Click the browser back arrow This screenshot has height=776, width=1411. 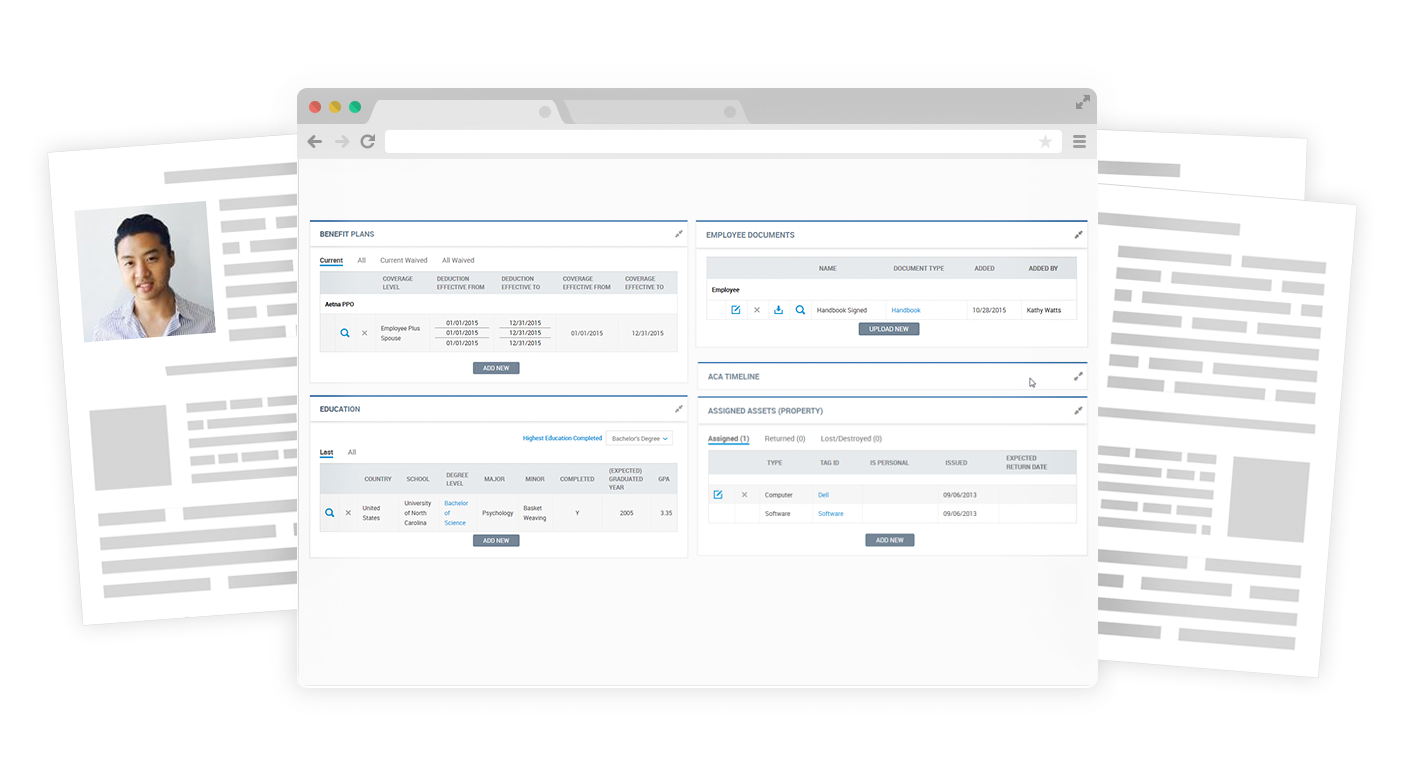pyautogui.click(x=314, y=142)
